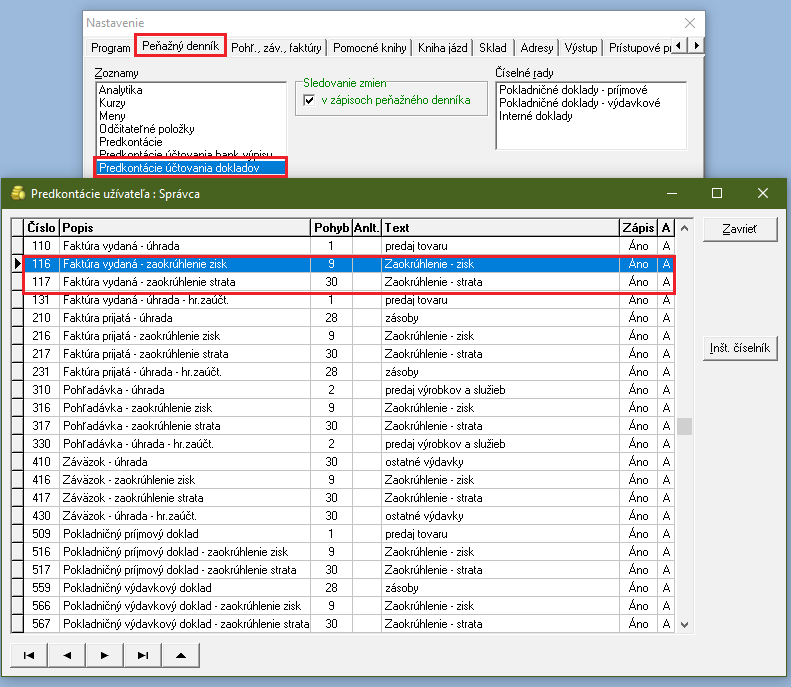This screenshot has width=791, height=687.
Task: Go to first record navigation button
Action: pos(29,656)
